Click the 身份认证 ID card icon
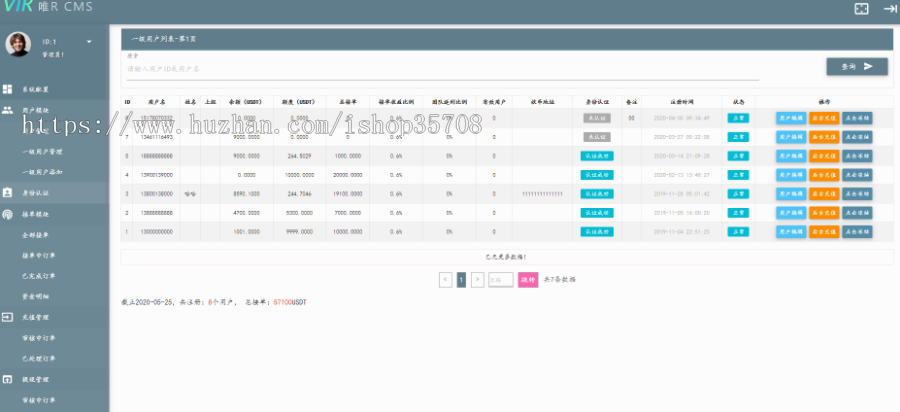The width and height of the screenshot is (900, 412). (x=8, y=191)
